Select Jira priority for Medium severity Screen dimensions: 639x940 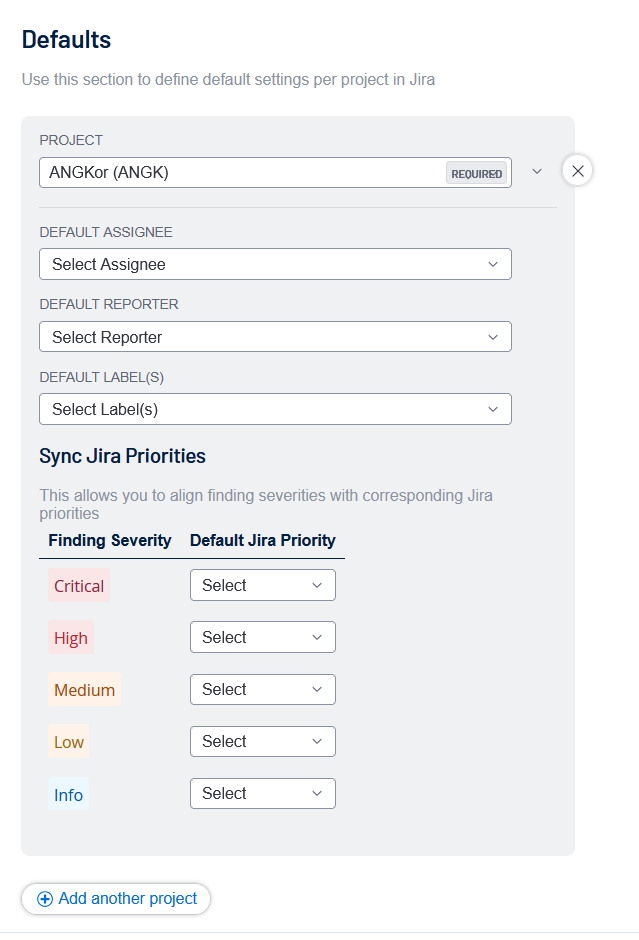pyautogui.click(x=262, y=690)
